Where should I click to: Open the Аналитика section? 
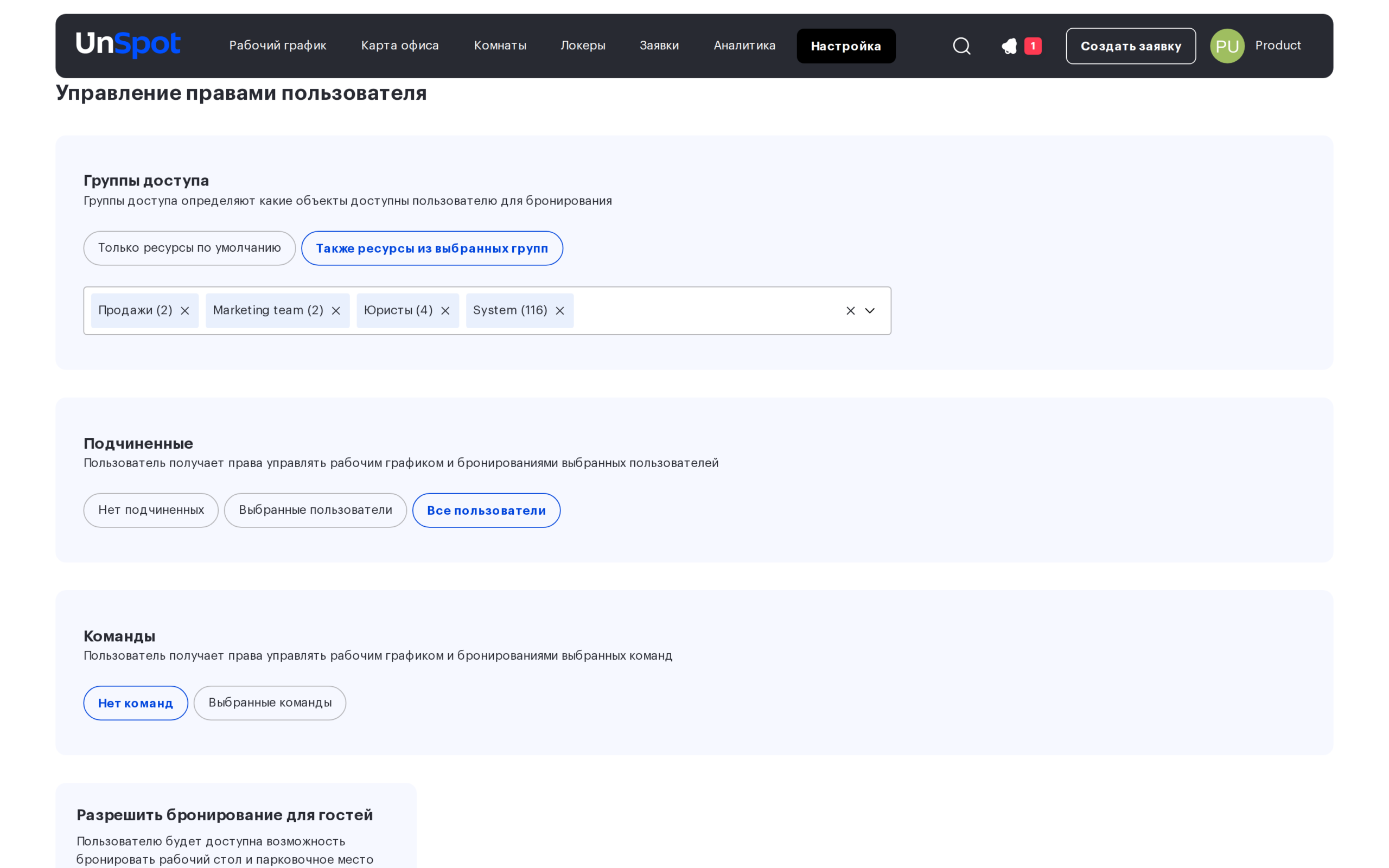(744, 46)
